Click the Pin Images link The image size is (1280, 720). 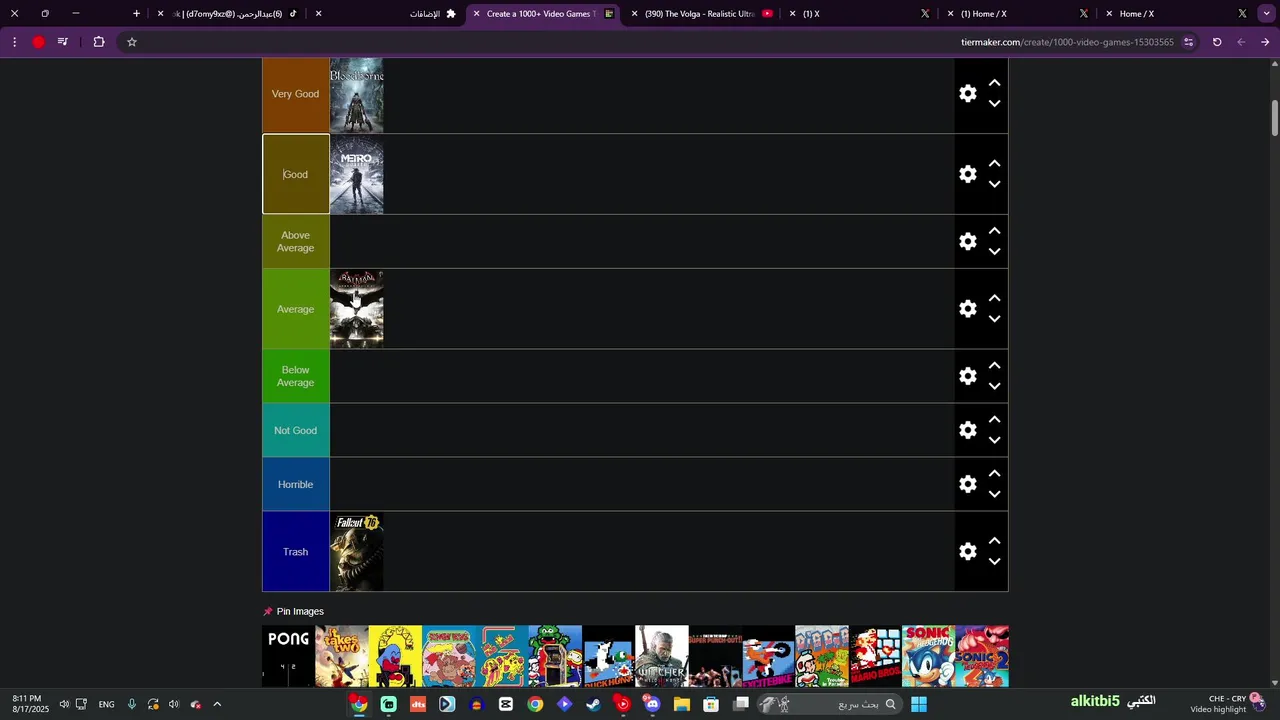pyautogui.click(x=293, y=611)
